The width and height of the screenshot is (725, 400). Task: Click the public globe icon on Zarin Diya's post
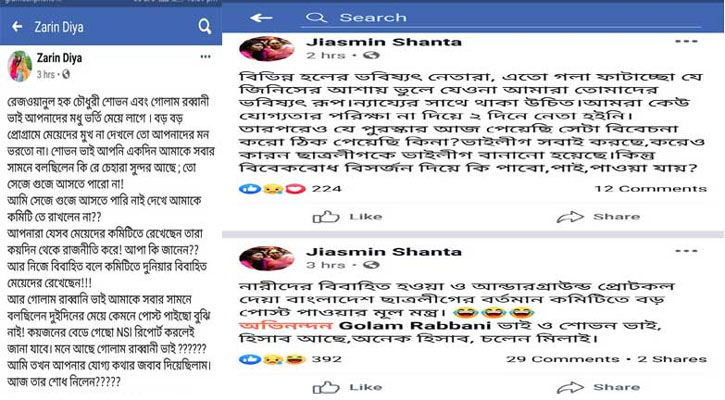pos(66,74)
